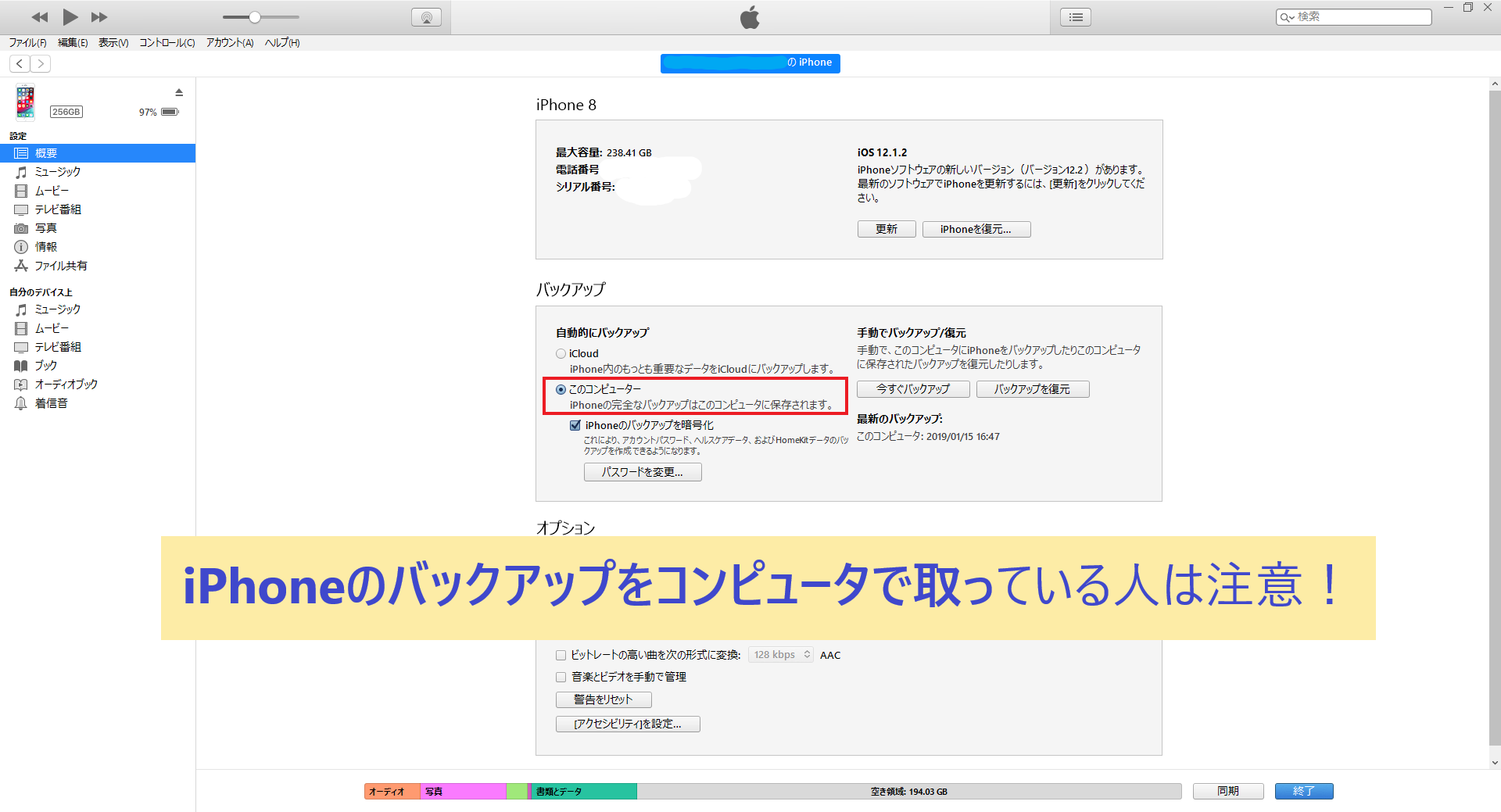Image resolution: width=1501 pixels, height=812 pixels.
Task: Select ムービー under 自分のデバイス上
Action: (x=98, y=328)
